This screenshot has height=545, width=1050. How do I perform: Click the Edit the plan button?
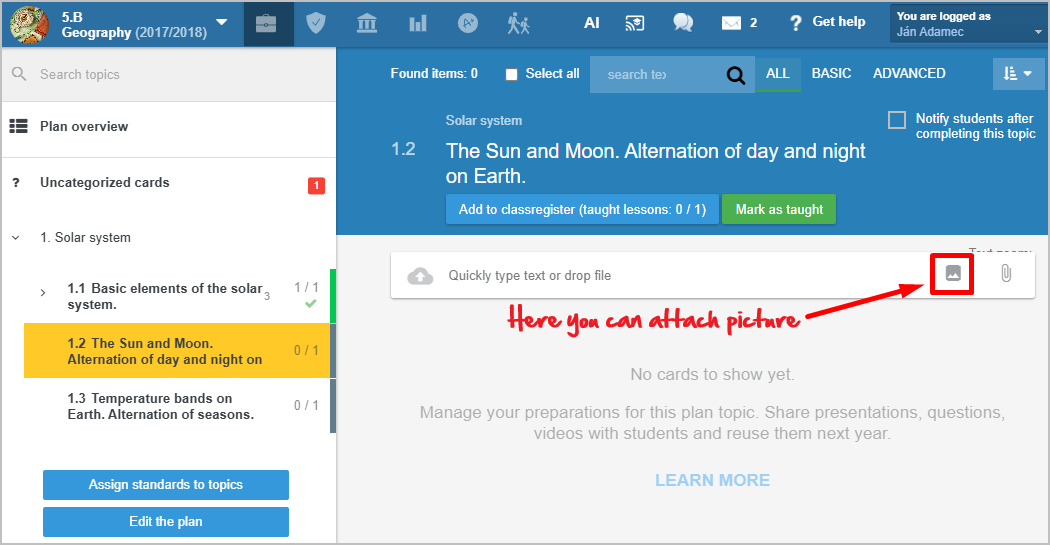(x=165, y=522)
